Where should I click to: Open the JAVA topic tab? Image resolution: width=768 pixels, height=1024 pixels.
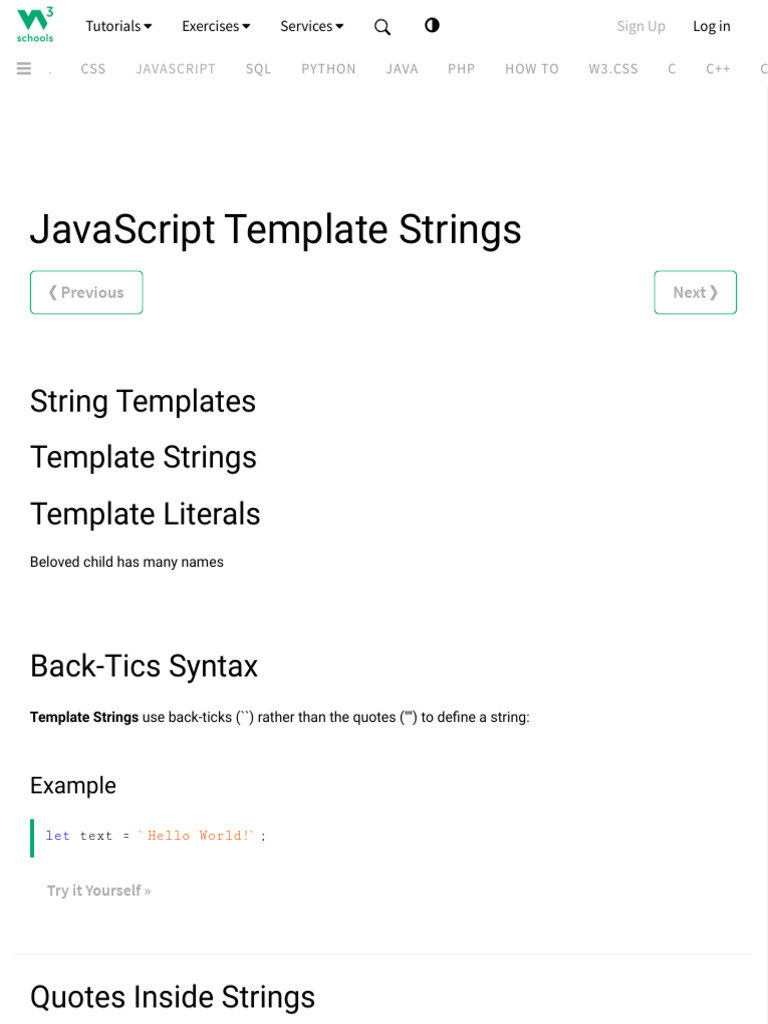(x=402, y=69)
